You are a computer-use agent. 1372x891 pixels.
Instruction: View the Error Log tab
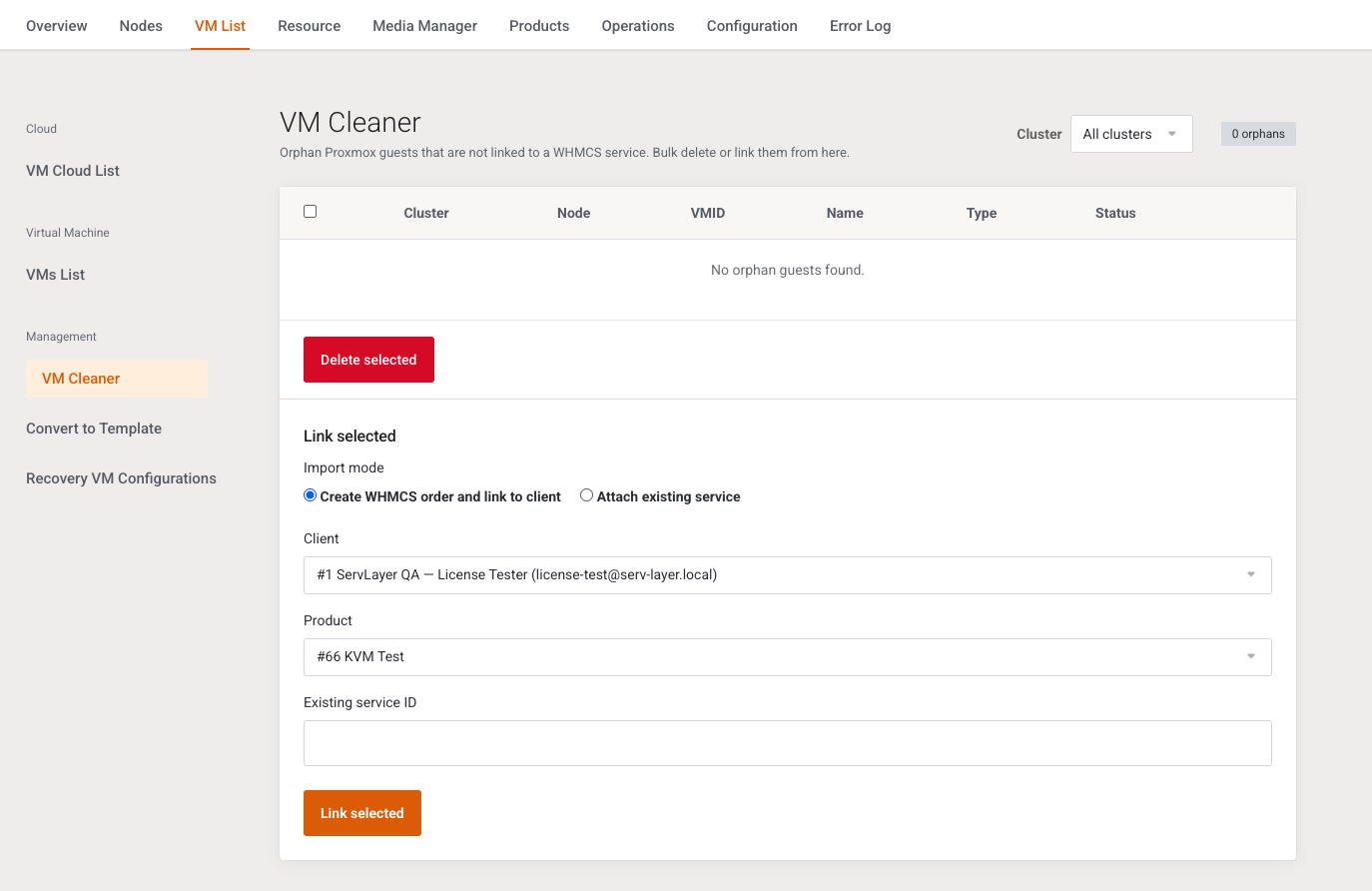coord(861,26)
